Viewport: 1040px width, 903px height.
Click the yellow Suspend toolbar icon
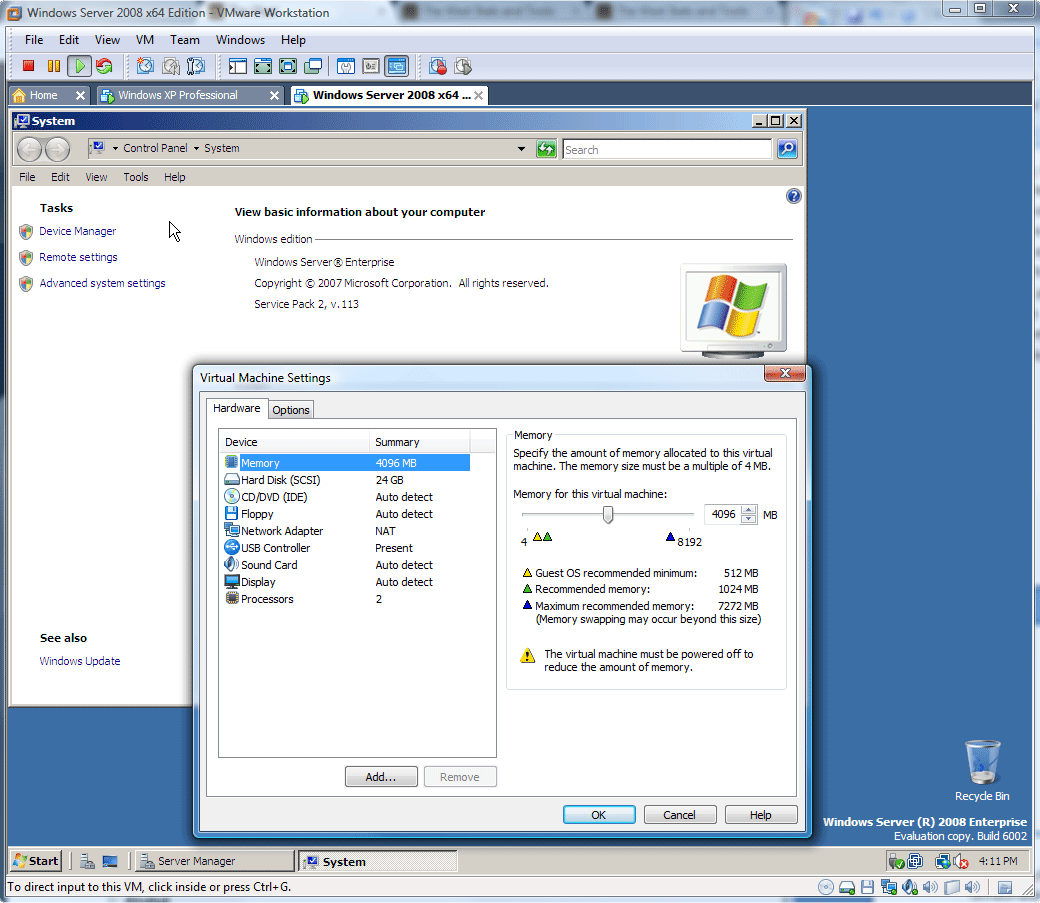54,66
